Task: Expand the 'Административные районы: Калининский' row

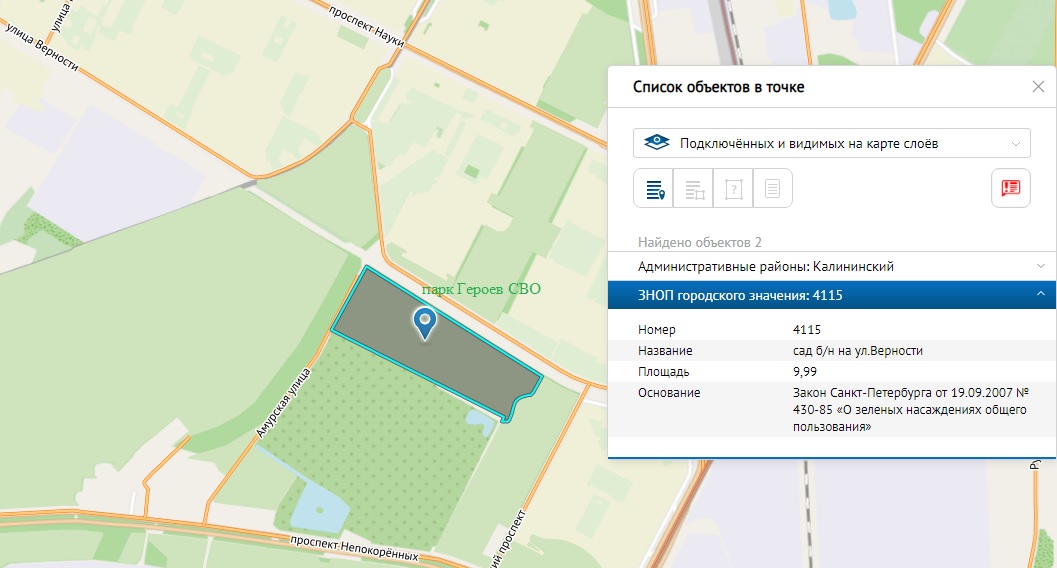Action: pyautogui.click(x=831, y=266)
